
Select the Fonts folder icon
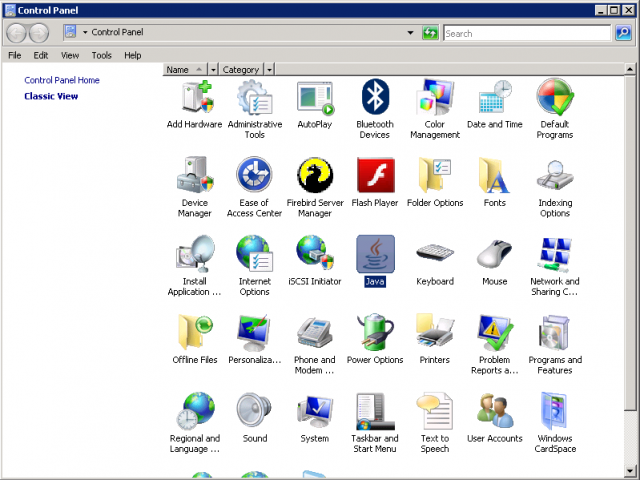click(495, 183)
